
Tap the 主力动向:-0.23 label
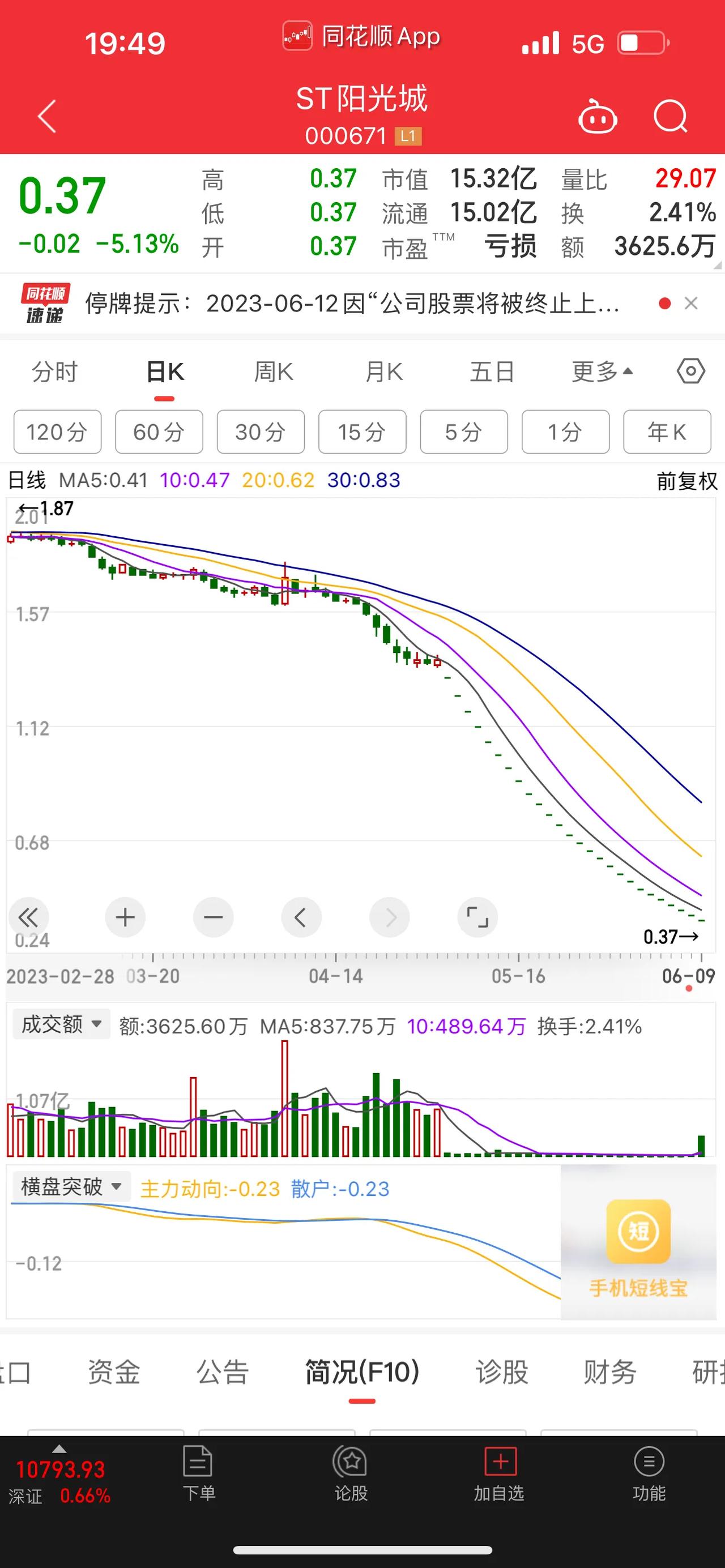click(x=210, y=1189)
